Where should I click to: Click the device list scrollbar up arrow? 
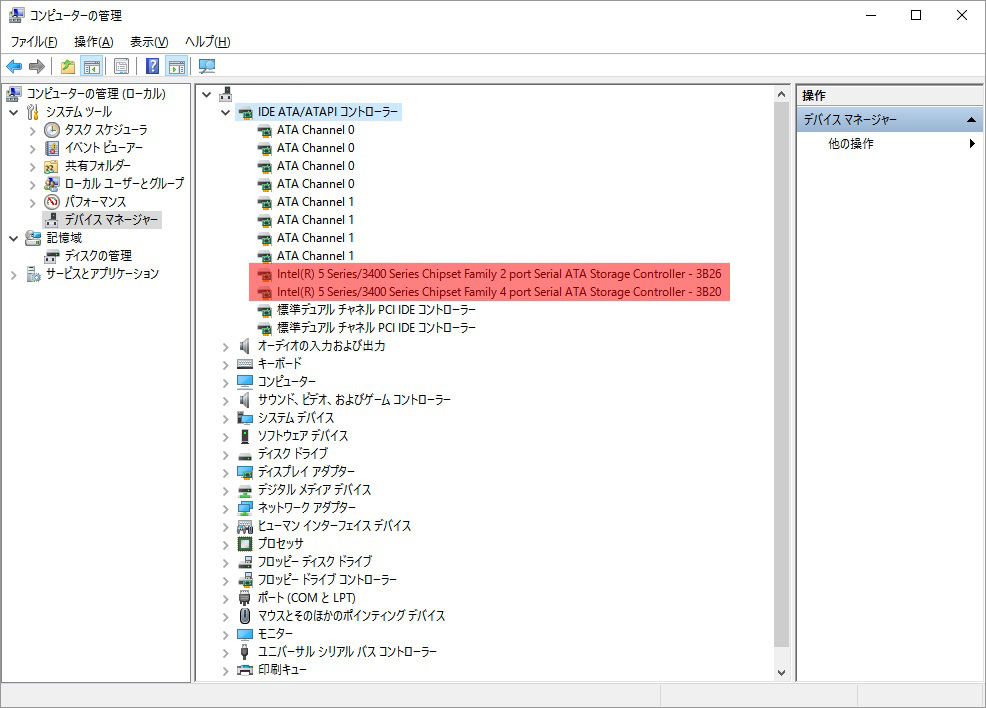(x=781, y=94)
